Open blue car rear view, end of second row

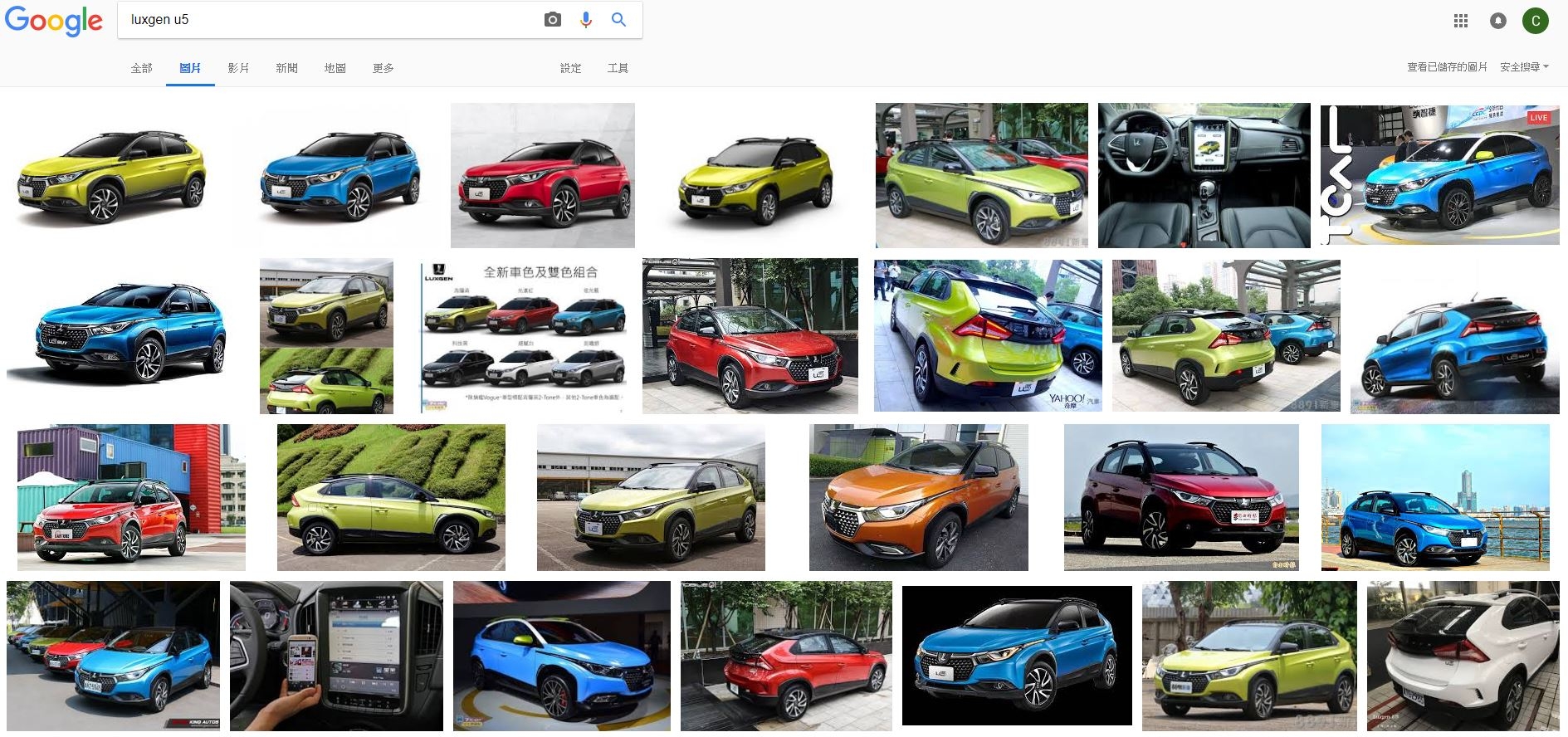click(1454, 336)
